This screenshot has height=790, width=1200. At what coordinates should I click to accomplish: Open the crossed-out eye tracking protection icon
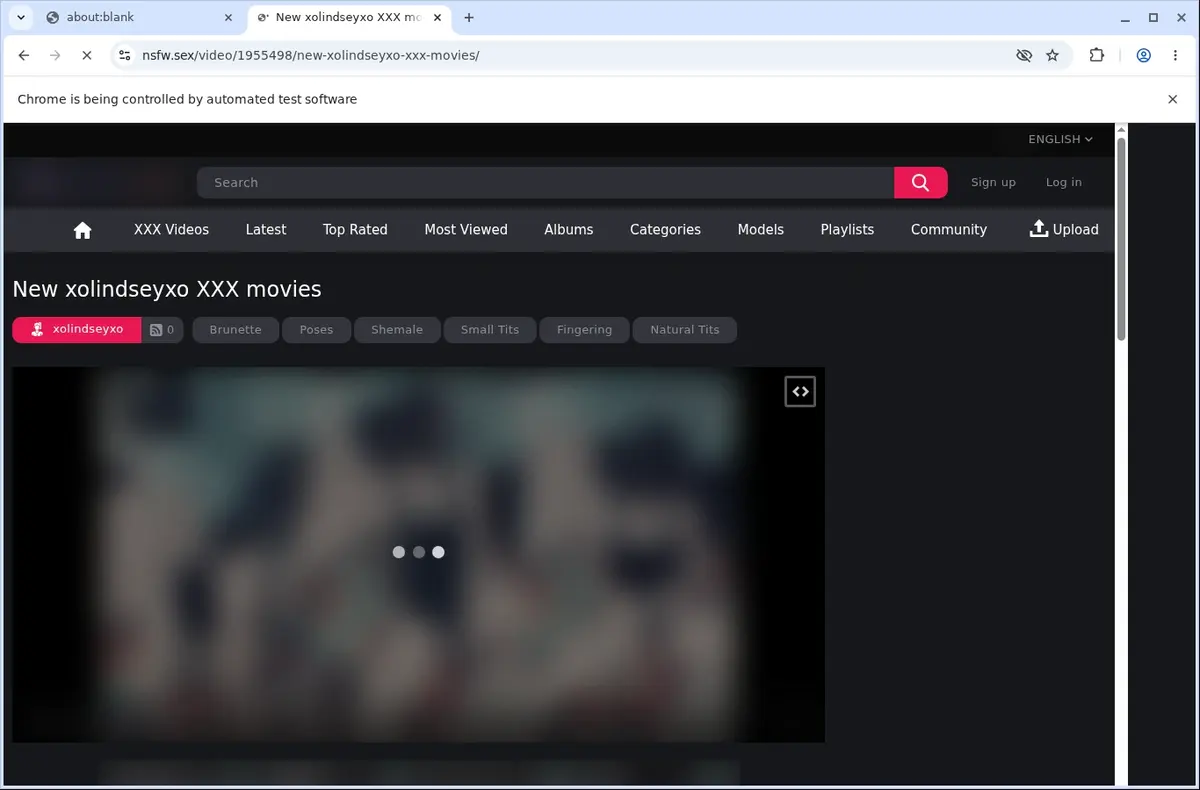(1023, 56)
